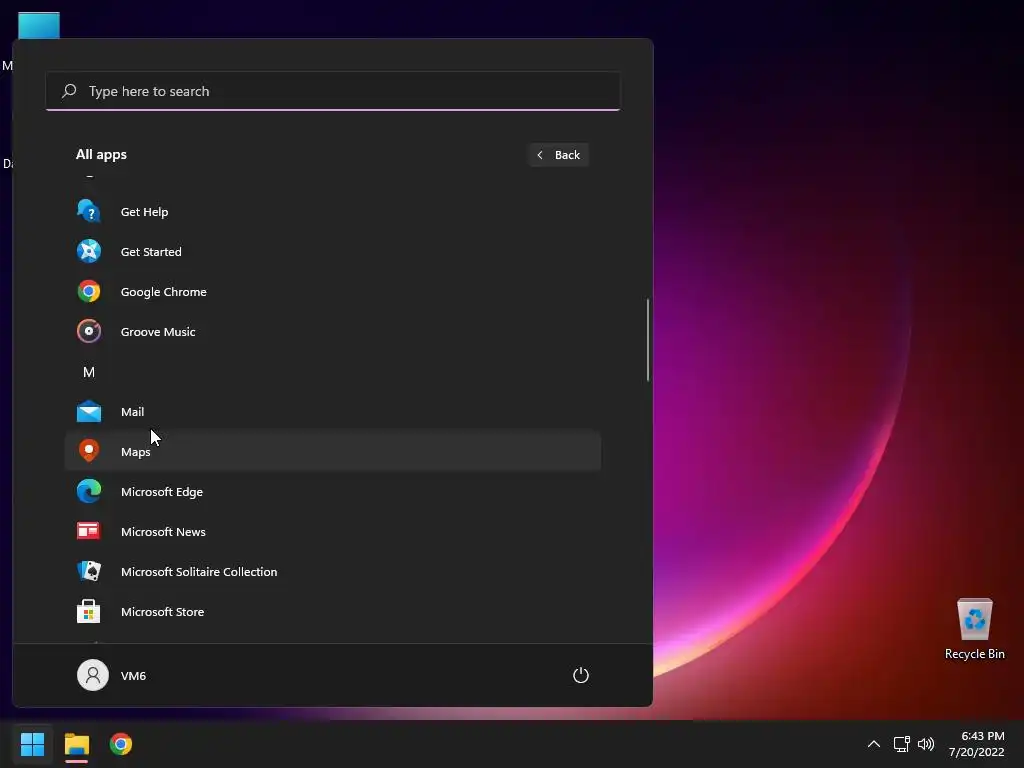
Task: Click the power button icon
Action: coord(581,675)
